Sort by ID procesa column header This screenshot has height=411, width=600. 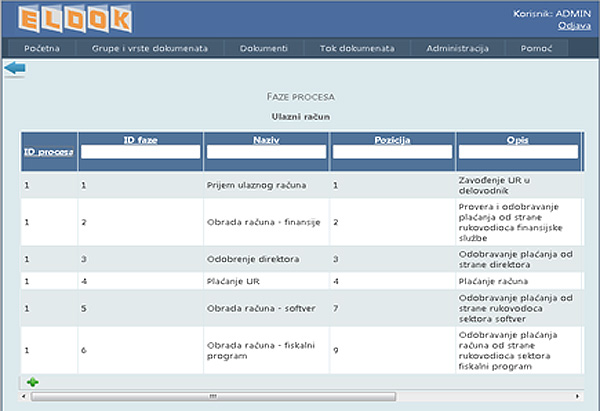pyautogui.click(x=48, y=151)
